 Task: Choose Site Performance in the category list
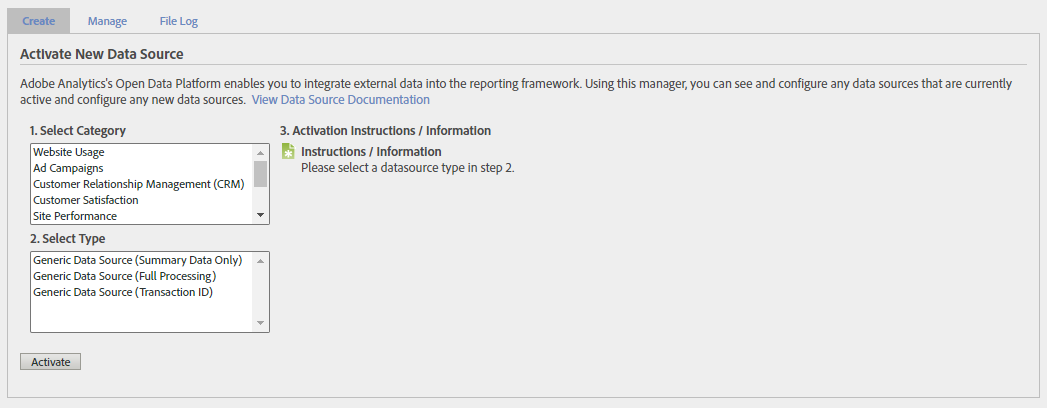point(75,216)
